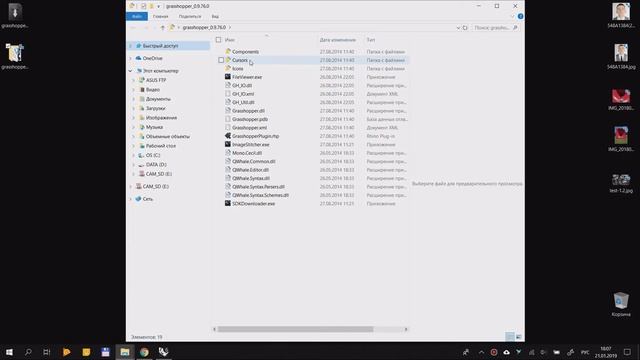Open the action center notification icon

pos(627,352)
